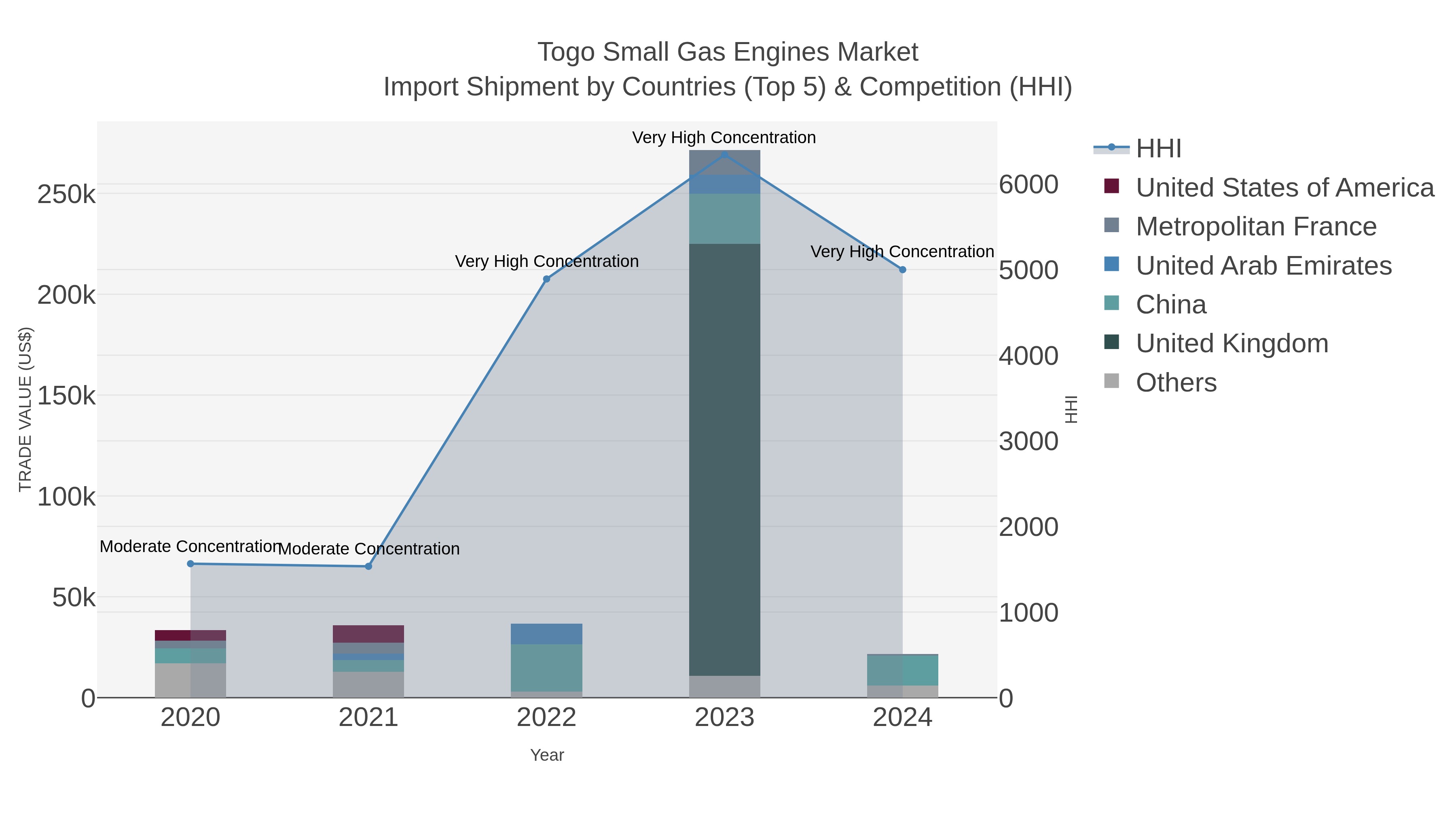Click the Others segment of 2020 bar
The image size is (1456, 819).
(190, 681)
